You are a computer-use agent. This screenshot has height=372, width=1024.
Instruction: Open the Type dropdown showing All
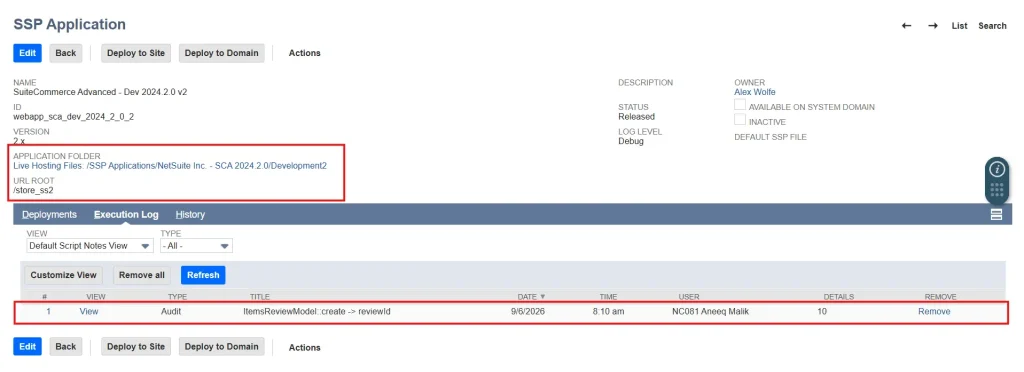pyautogui.click(x=197, y=246)
